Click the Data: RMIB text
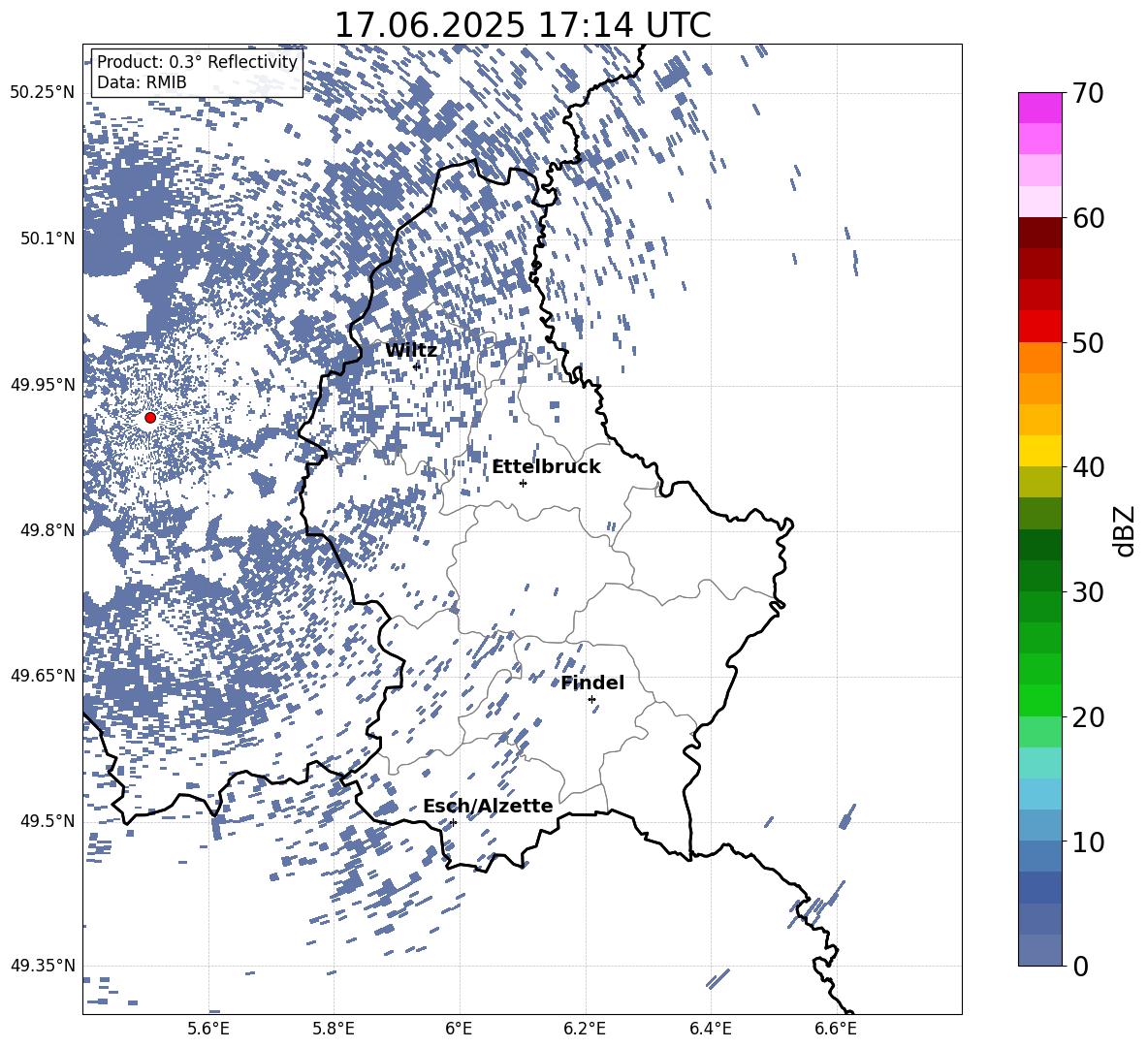 point(142,82)
